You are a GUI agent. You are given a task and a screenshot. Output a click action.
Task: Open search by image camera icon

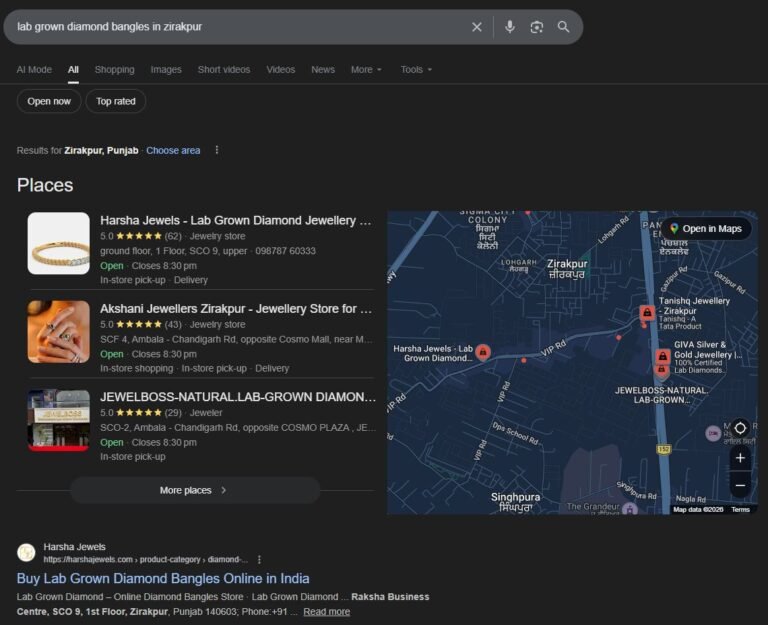[x=537, y=27]
